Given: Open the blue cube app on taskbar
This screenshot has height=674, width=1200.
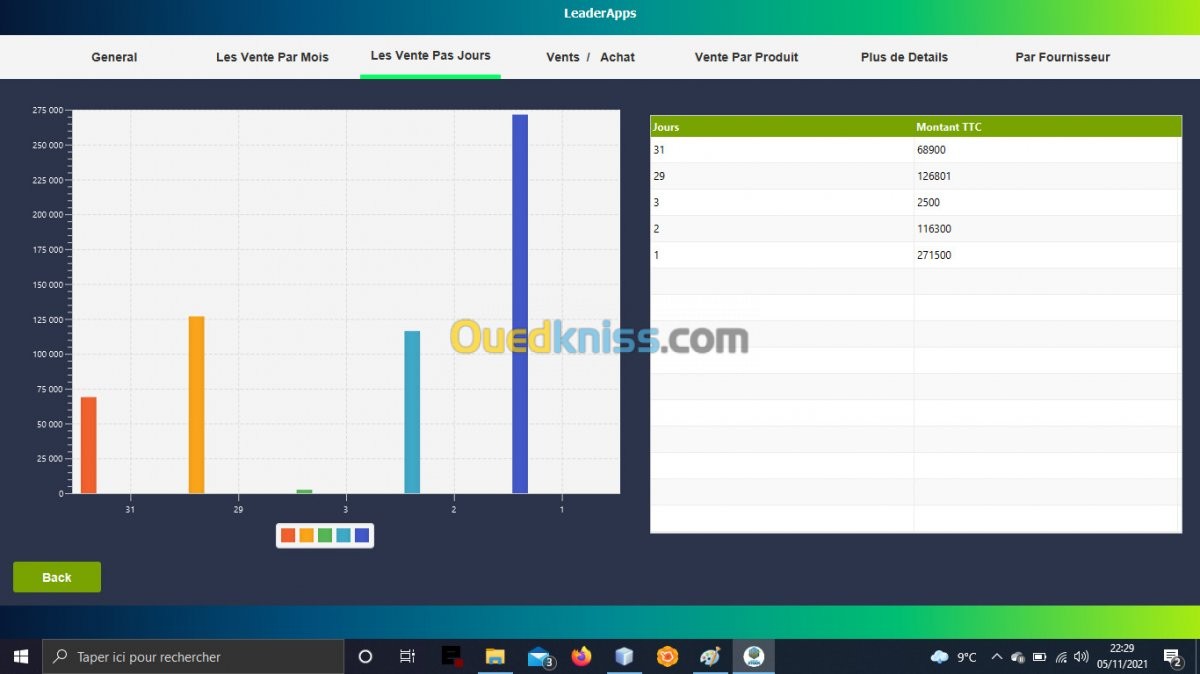Looking at the screenshot, I should (x=624, y=657).
